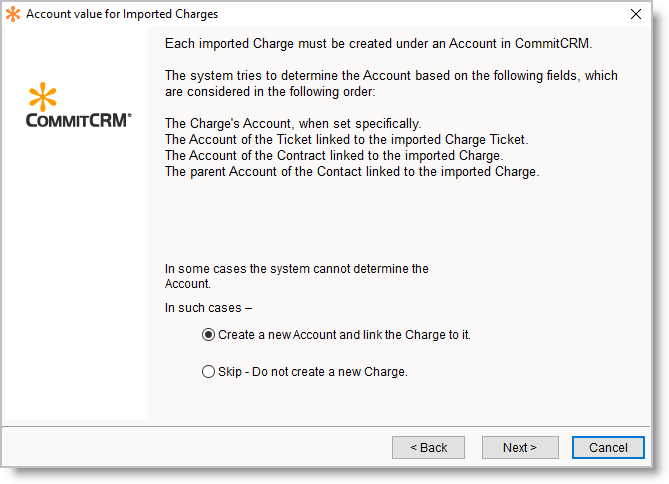The width and height of the screenshot is (669, 484).
Task: Click the CommitCRM logo wordmark
Action: point(78,120)
